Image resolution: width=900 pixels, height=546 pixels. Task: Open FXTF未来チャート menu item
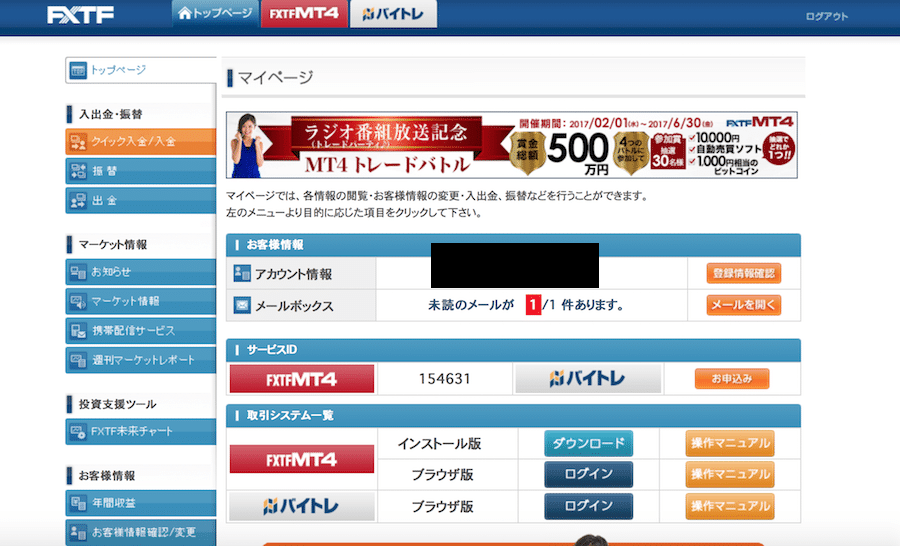click(141, 431)
